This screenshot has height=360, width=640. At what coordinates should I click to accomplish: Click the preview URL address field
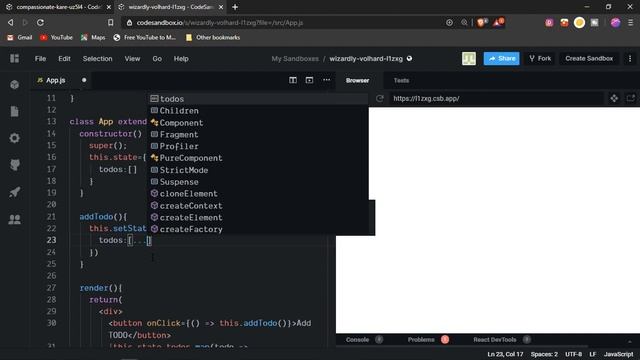(x=496, y=98)
